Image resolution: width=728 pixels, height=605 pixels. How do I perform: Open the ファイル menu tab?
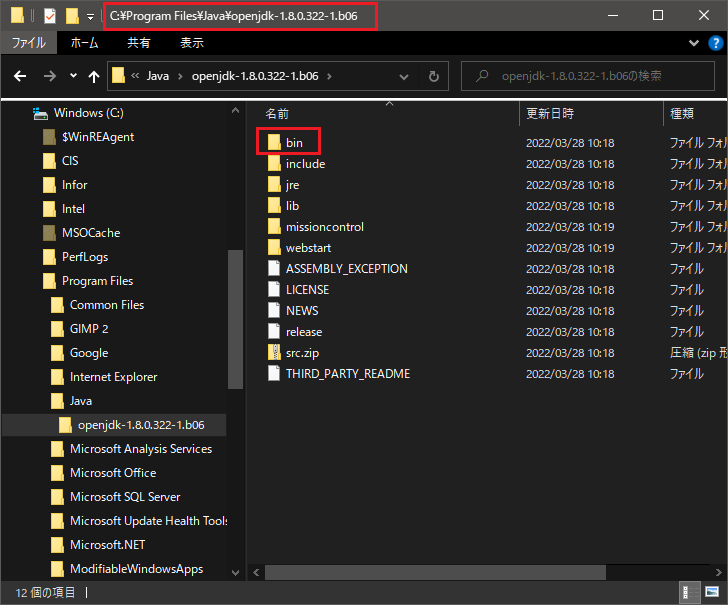pos(28,43)
